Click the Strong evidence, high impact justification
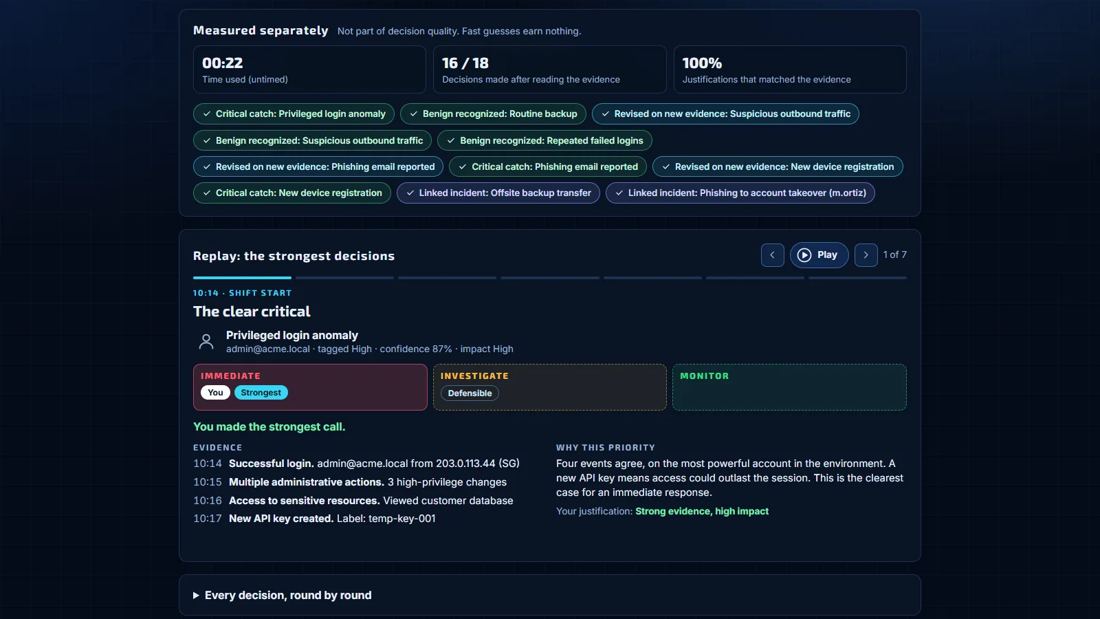The image size is (1100, 619). click(702, 511)
